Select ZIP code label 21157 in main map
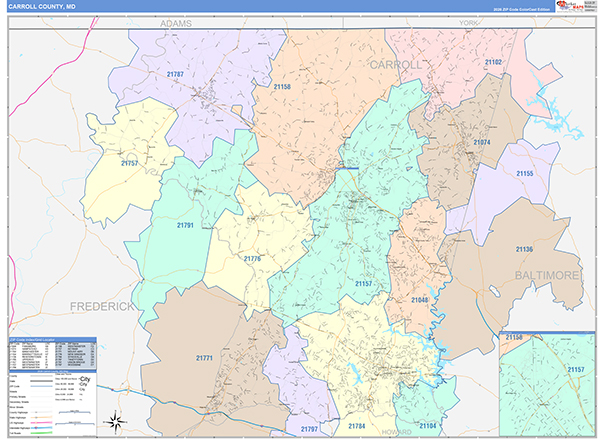 (x=363, y=284)
